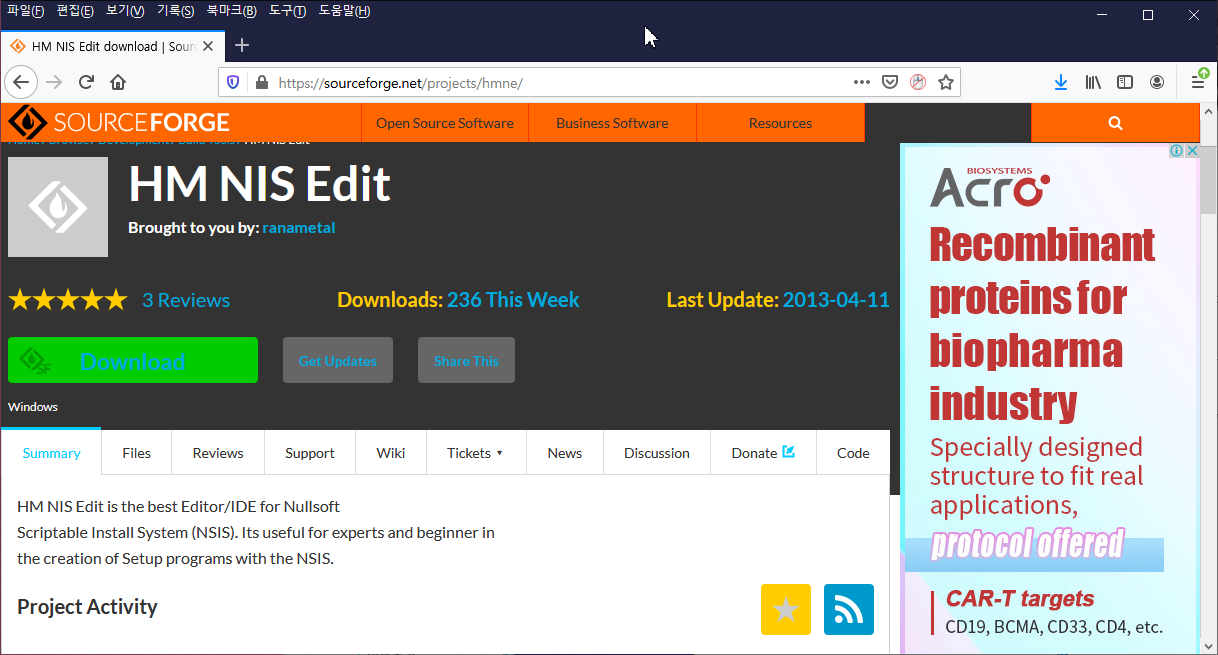Open the 도움말(H) menu
1218x655 pixels.
tap(344, 11)
